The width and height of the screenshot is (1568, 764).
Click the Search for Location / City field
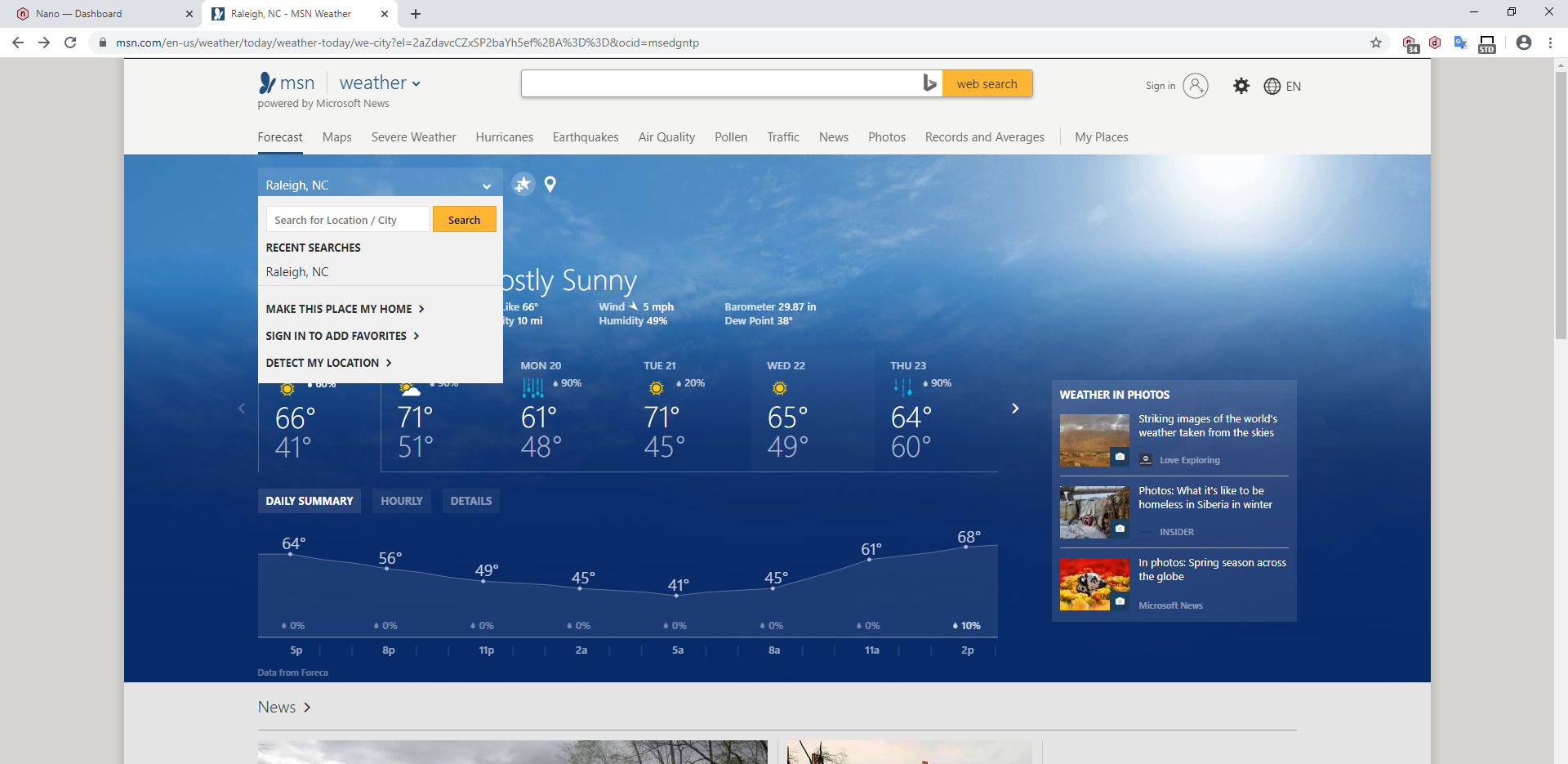point(347,220)
